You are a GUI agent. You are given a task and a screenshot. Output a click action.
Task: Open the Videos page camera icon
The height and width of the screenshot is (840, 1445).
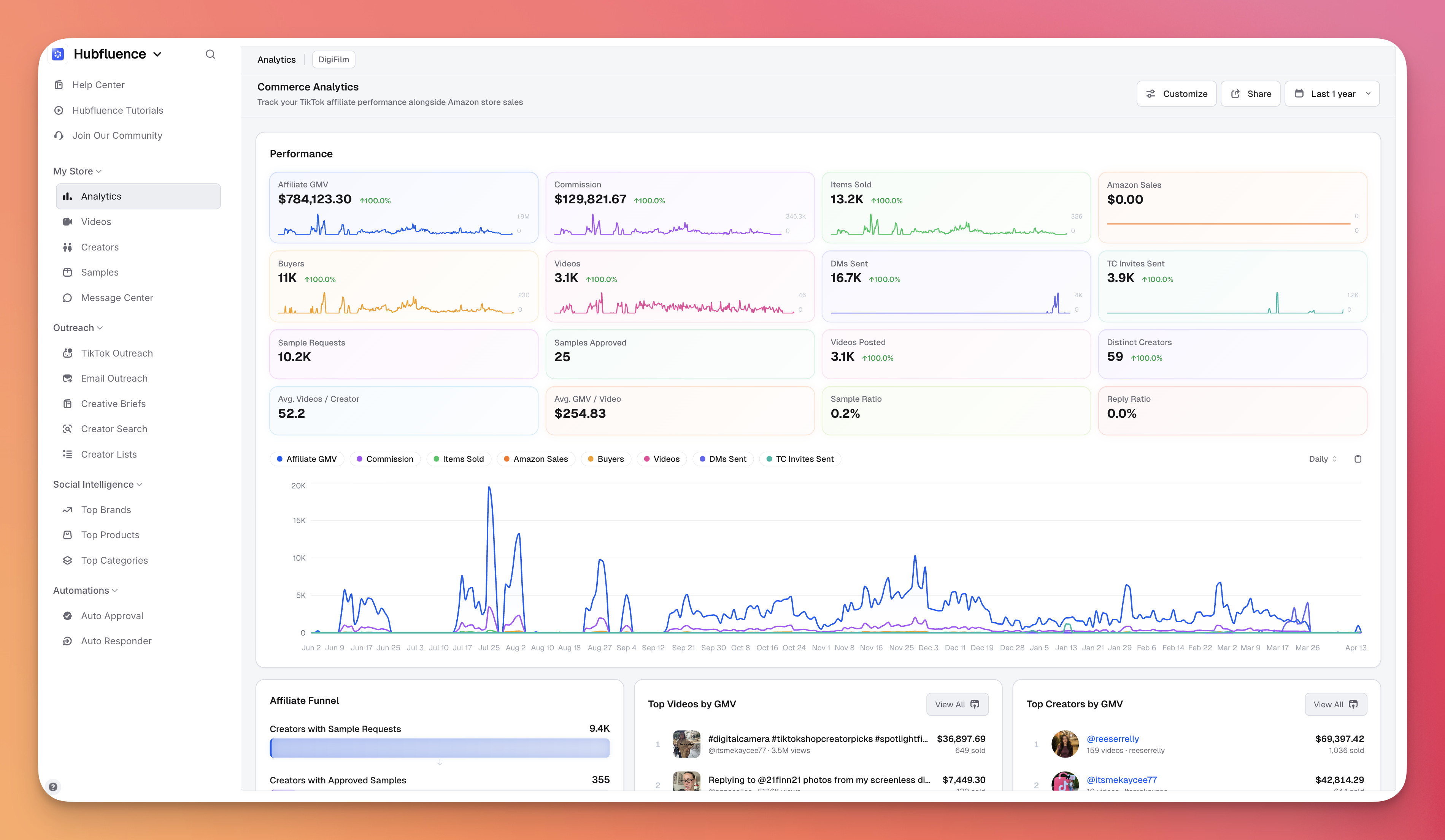click(x=68, y=222)
